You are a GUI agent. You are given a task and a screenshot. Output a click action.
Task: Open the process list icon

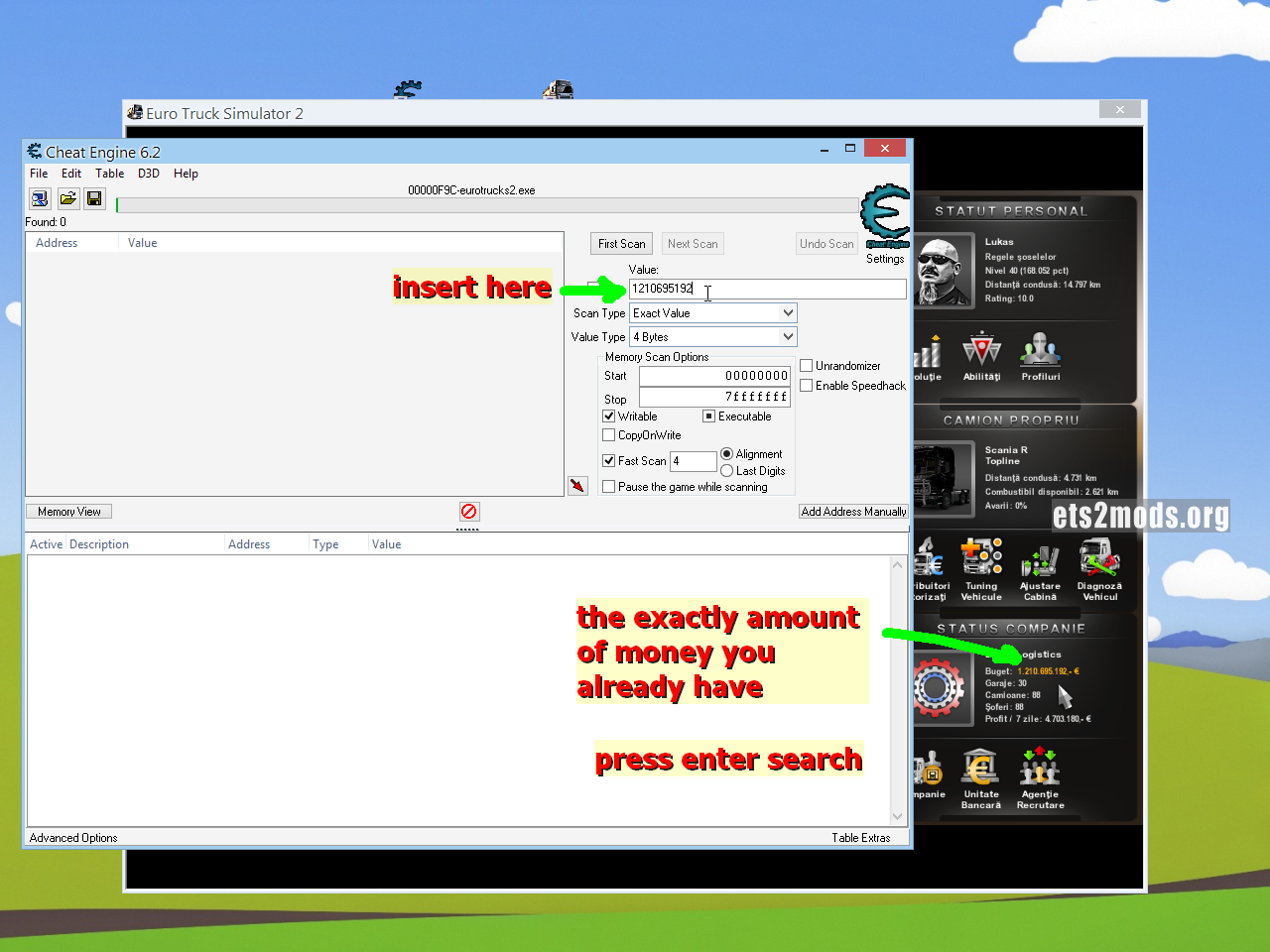click(40, 199)
